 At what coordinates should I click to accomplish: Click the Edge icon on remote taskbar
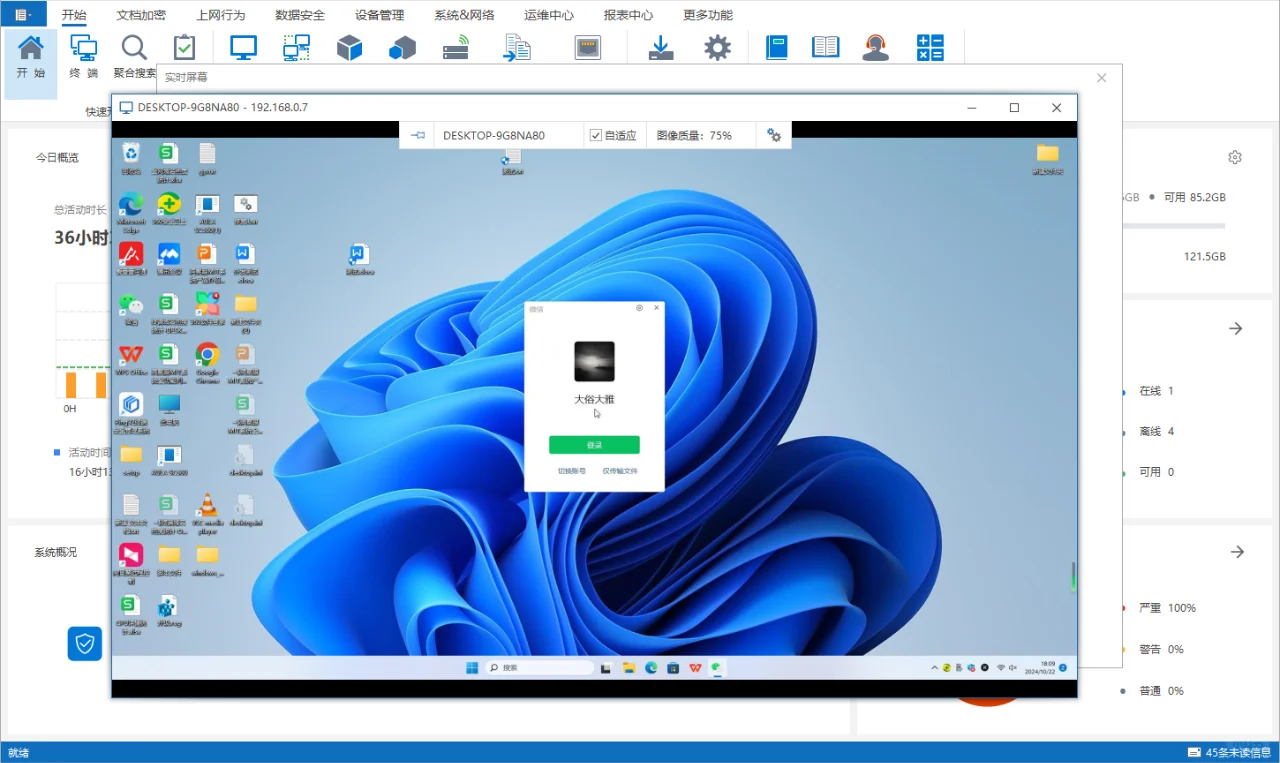tap(651, 668)
